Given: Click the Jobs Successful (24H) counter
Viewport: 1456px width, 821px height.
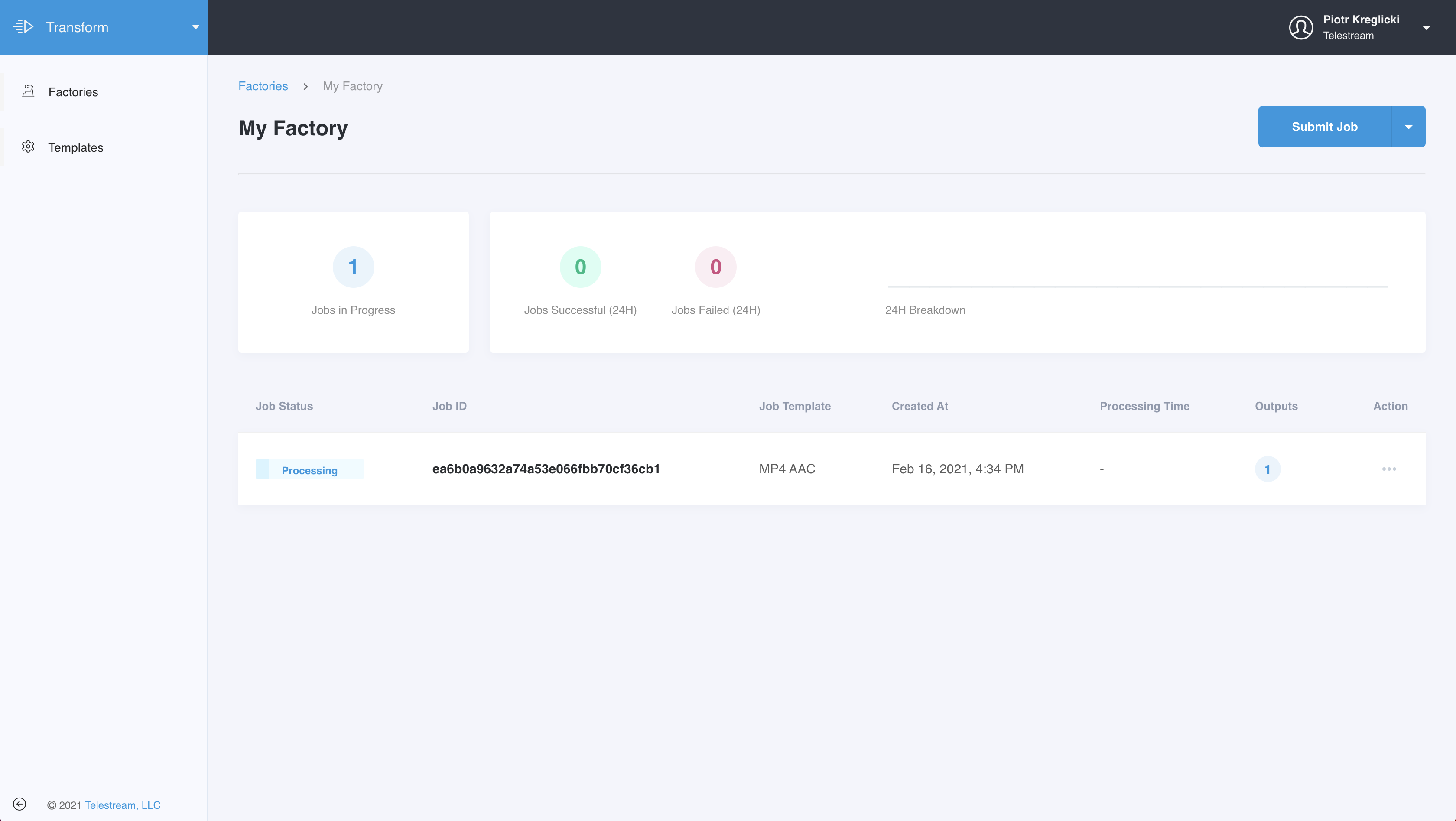Looking at the screenshot, I should (x=580, y=267).
